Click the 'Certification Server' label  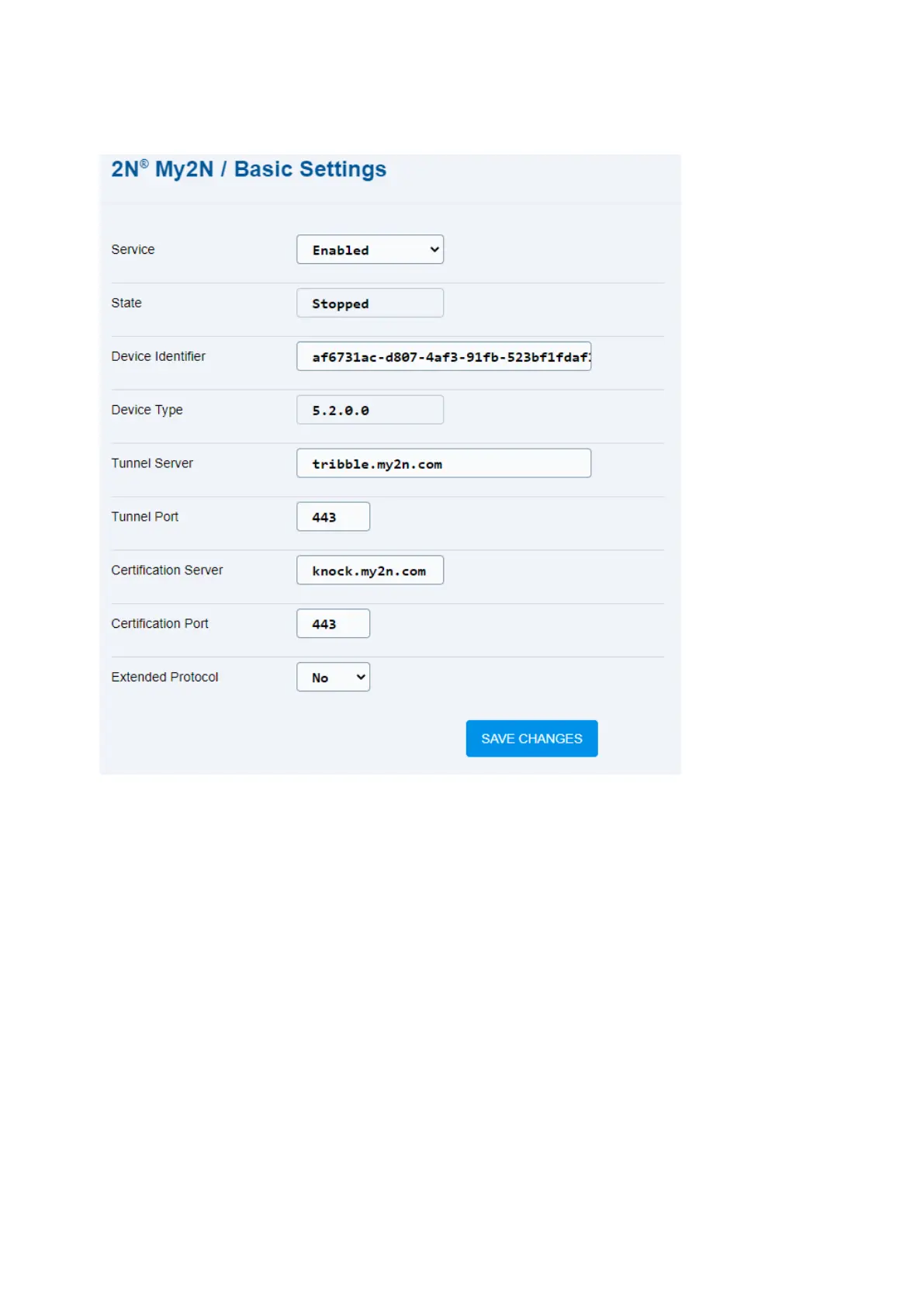click(x=167, y=570)
